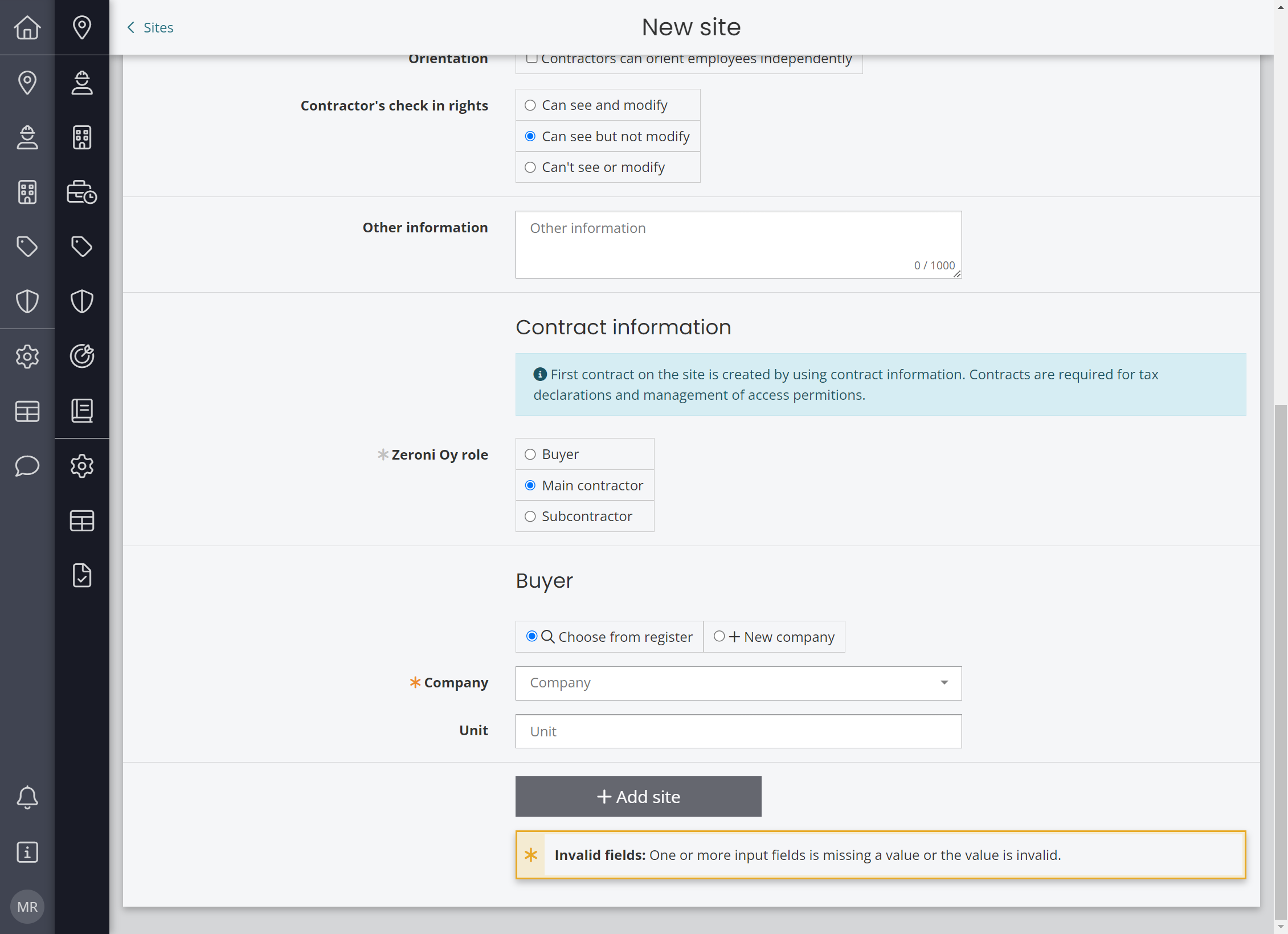The height and width of the screenshot is (934, 1288).
Task: Open the building icon in the first sidebar column
Action: pos(27,192)
